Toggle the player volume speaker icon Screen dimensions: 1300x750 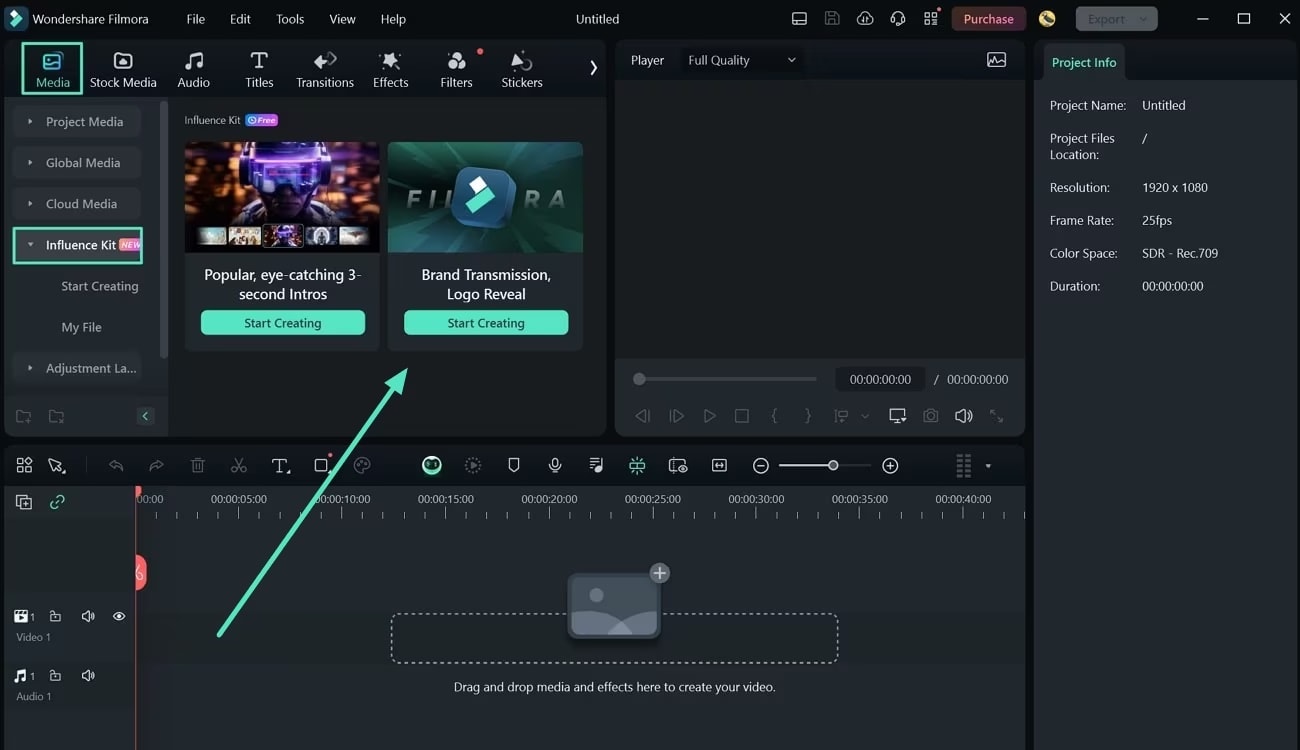[x=963, y=416]
